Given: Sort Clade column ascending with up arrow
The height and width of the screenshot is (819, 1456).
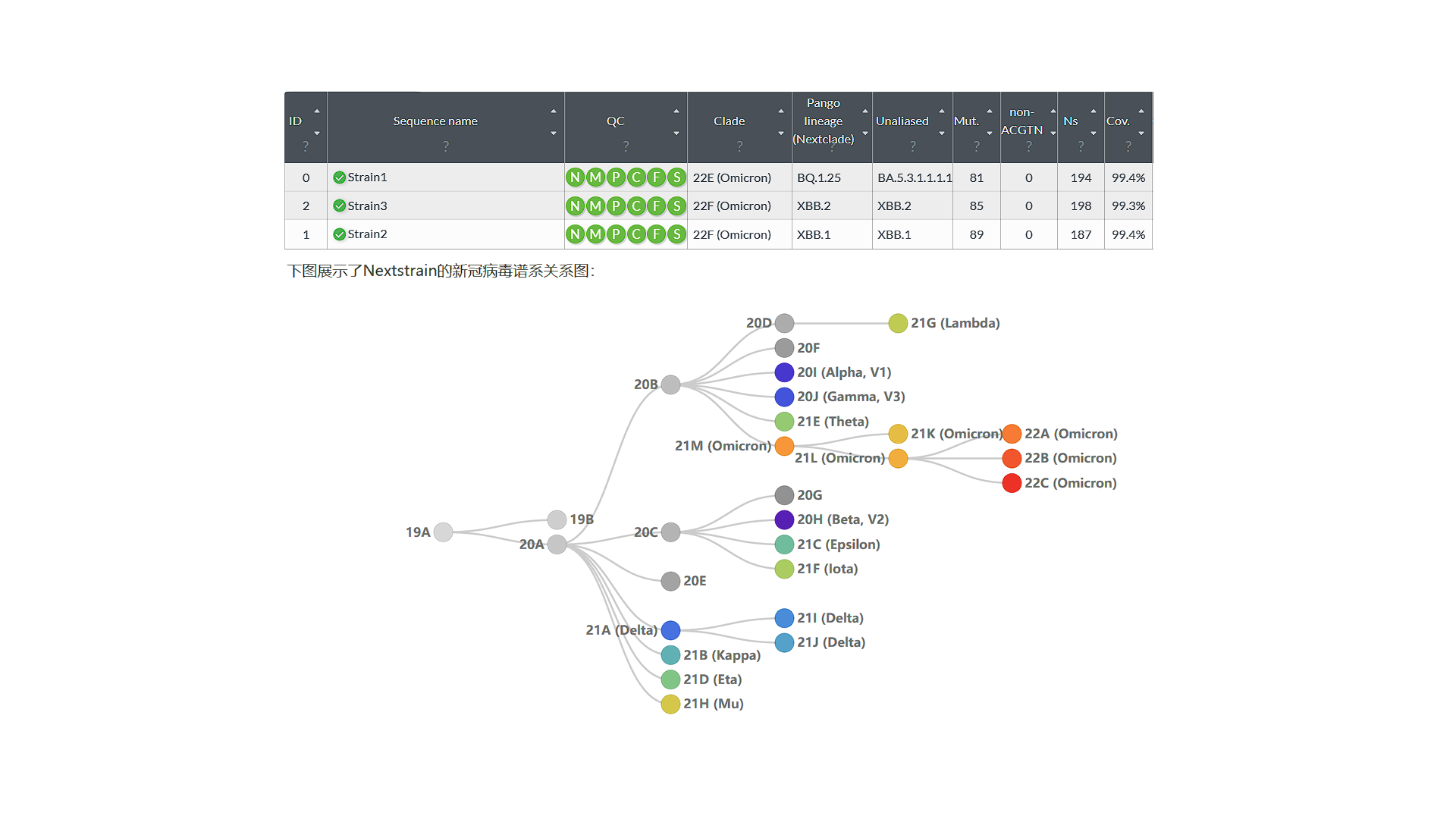Looking at the screenshot, I should pos(780,111).
